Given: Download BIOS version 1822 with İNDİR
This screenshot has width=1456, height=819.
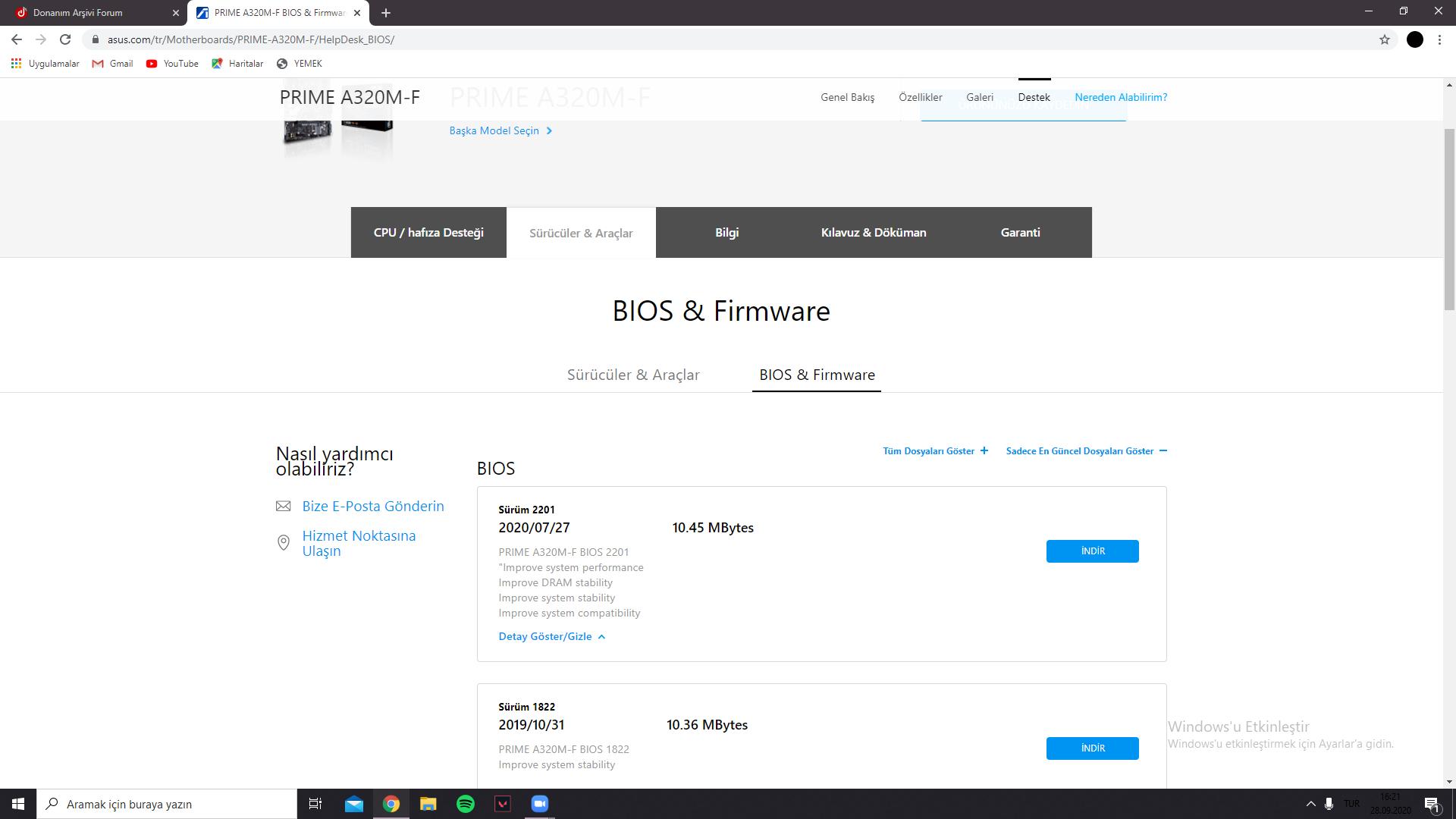Looking at the screenshot, I should (x=1093, y=748).
